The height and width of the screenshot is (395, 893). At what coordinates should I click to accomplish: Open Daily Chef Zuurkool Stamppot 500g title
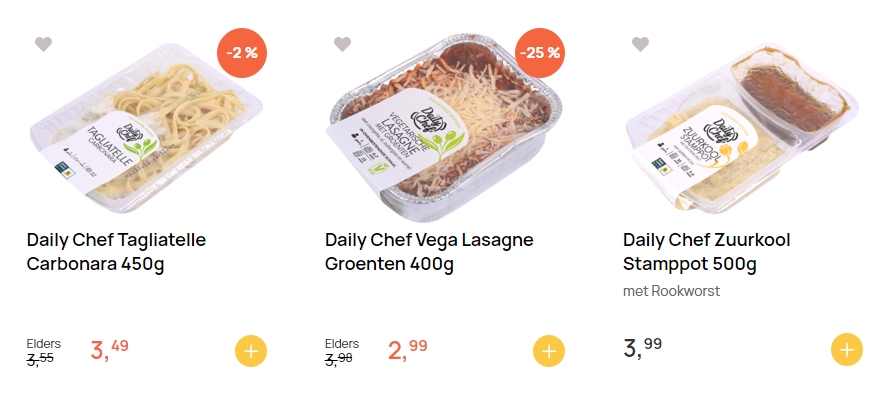pos(706,252)
